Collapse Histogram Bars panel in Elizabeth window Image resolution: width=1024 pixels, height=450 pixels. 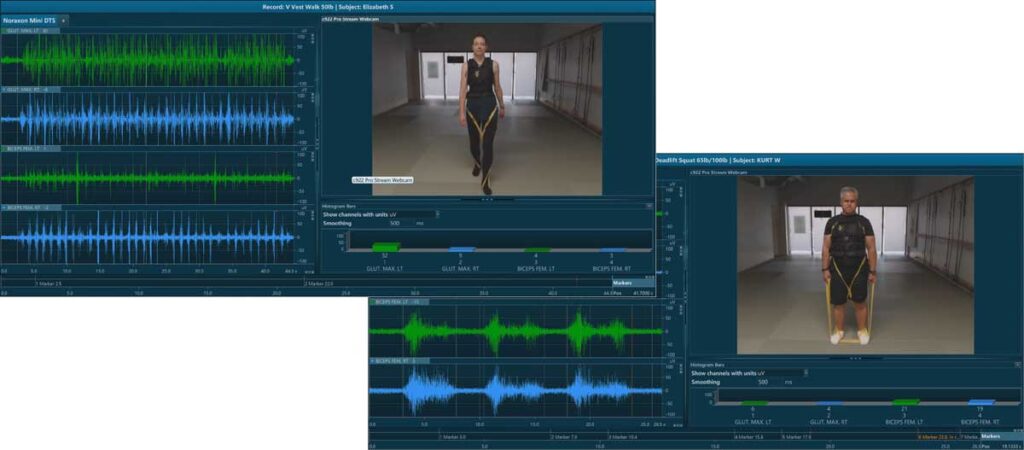(648, 206)
